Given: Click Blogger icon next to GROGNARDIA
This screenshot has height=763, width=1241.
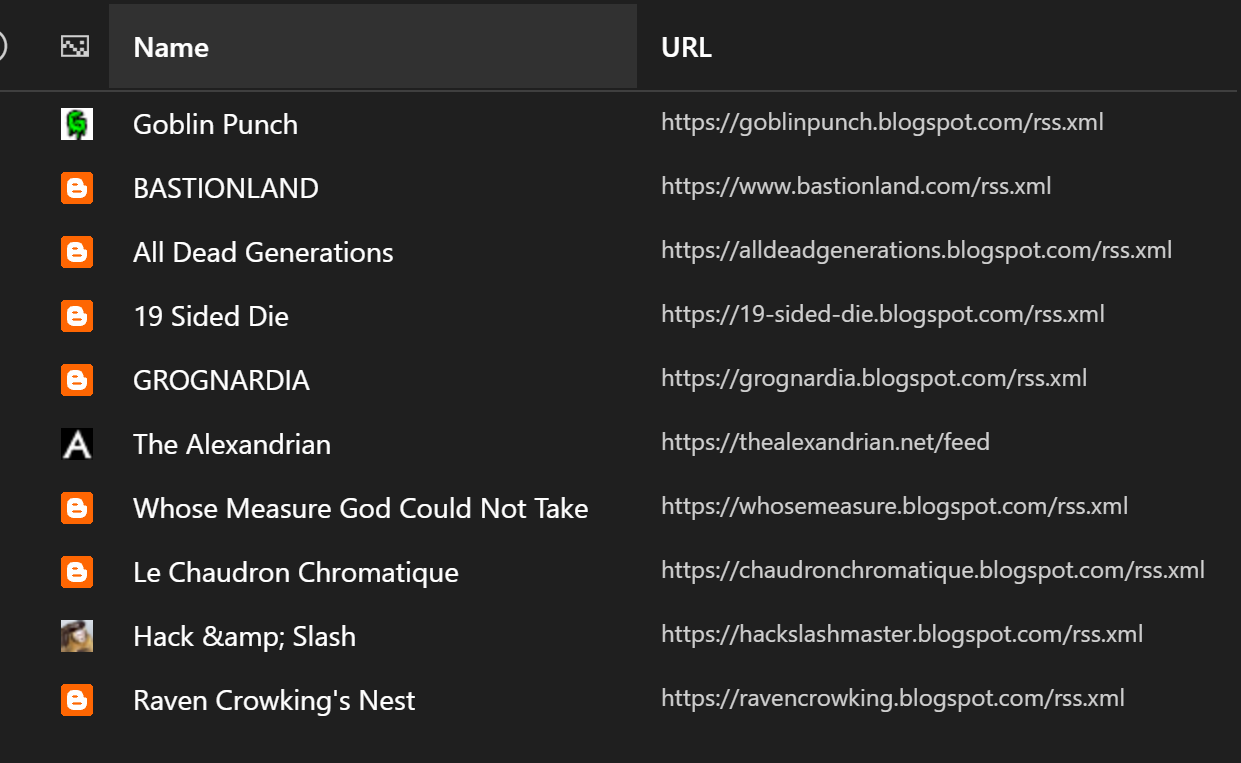Looking at the screenshot, I should click(77, 380).
